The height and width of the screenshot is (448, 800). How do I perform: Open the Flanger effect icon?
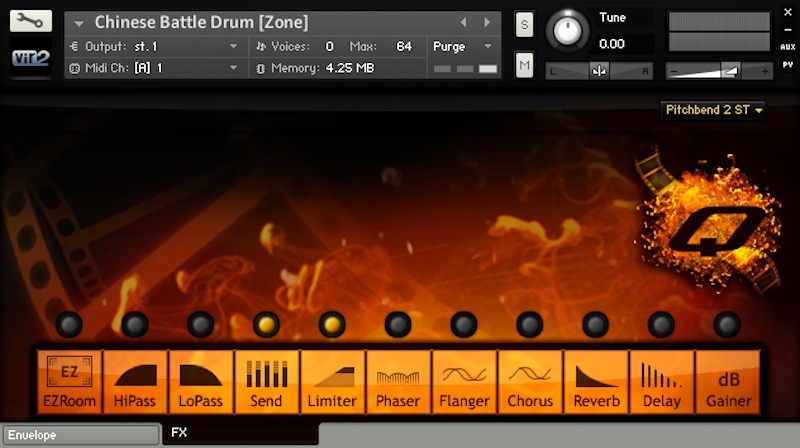point(464,382)
